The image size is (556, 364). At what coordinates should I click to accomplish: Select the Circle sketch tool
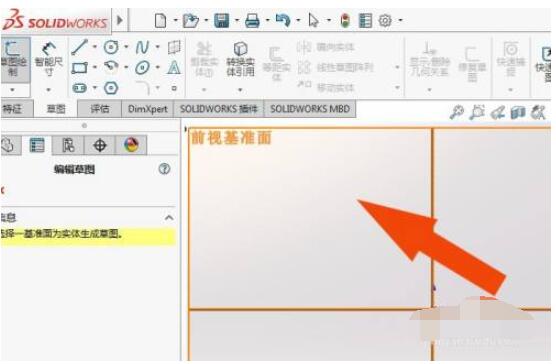tap(111, 47)
